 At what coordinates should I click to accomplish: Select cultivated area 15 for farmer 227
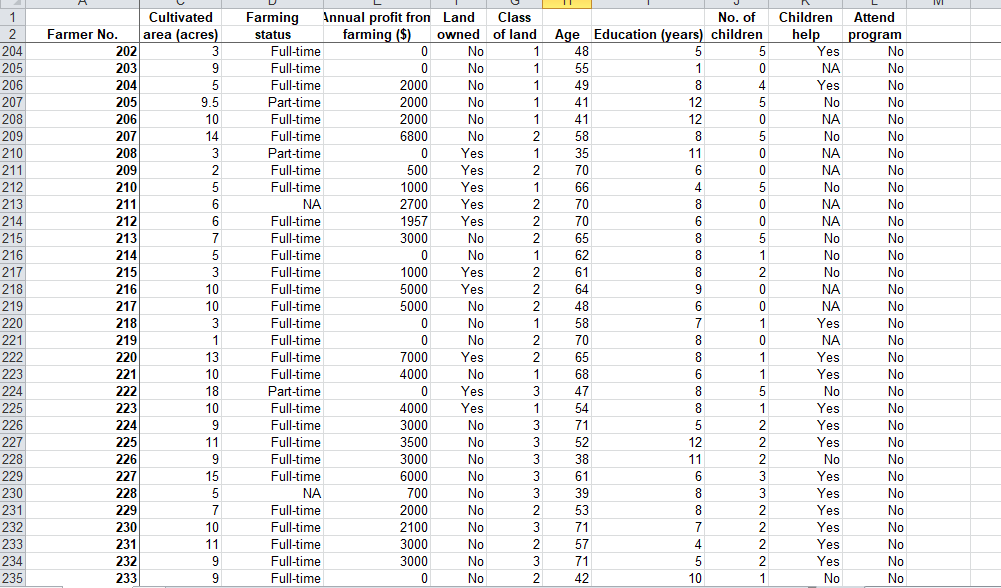pyautogui.click(x=180, y=476)
